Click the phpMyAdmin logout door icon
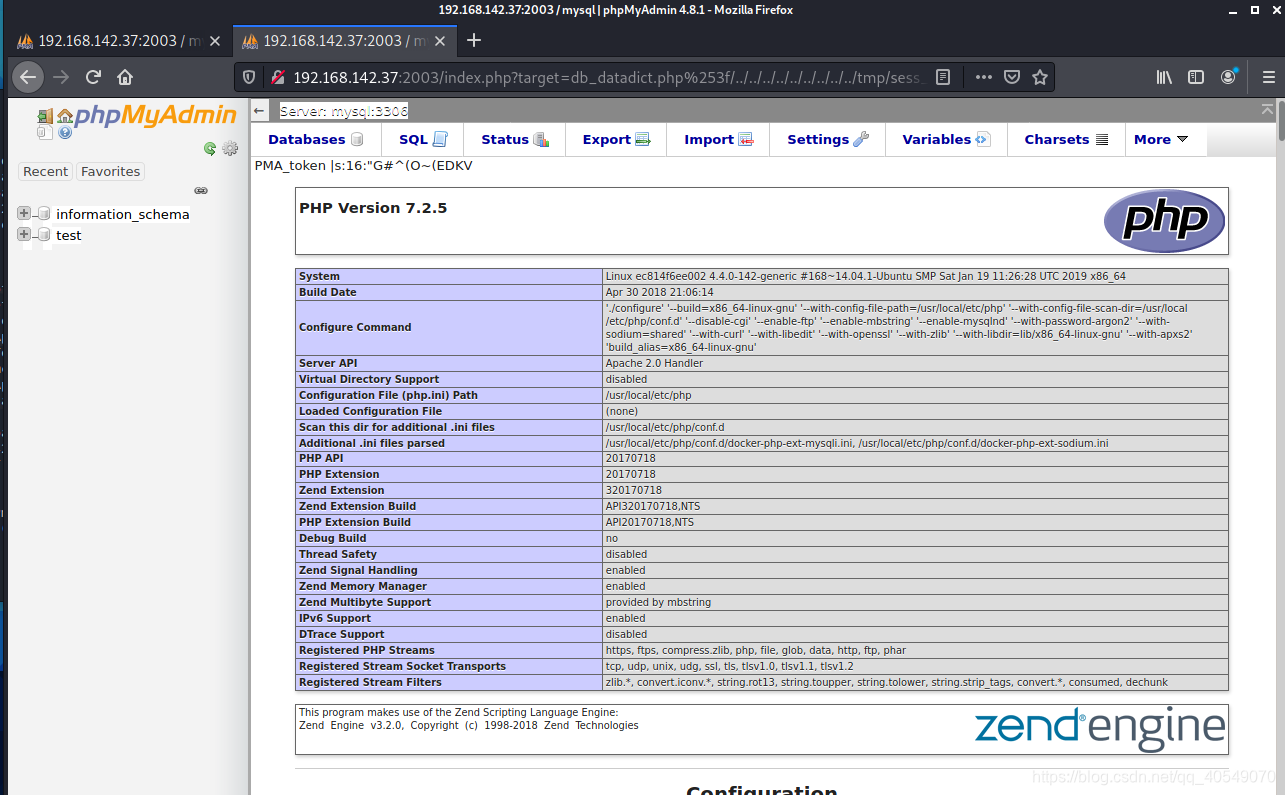The image size is (1285, 795). click(x=45, y=116)
